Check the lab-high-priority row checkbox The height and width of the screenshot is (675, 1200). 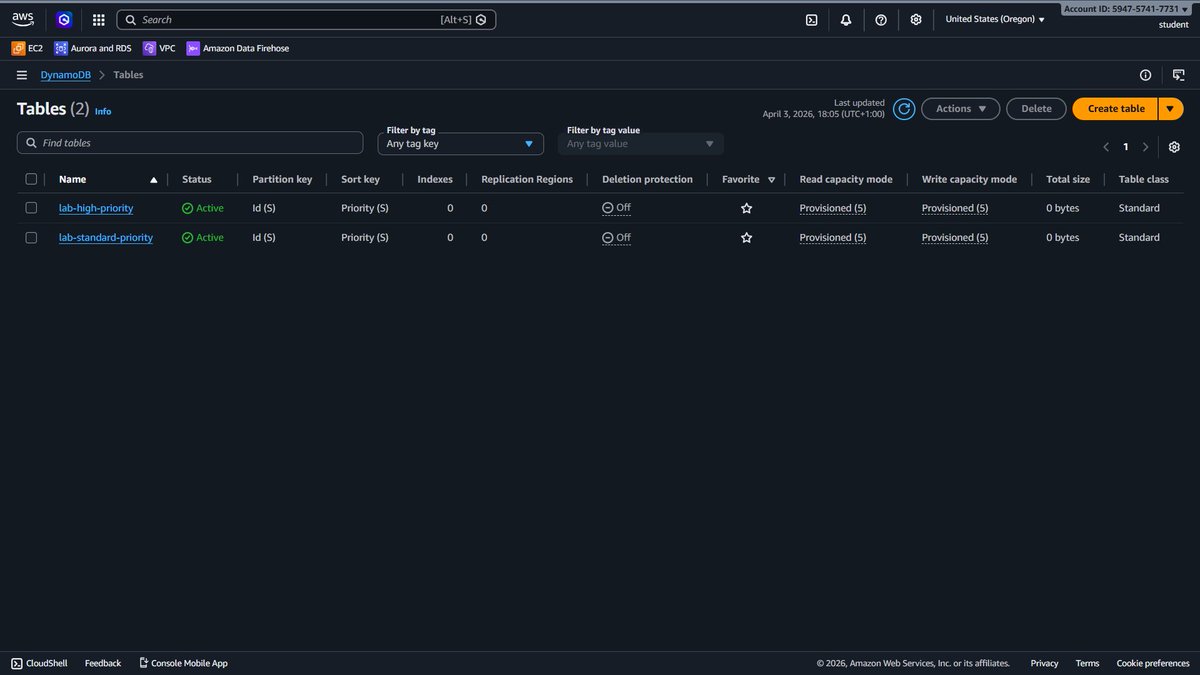coord(31,208)
